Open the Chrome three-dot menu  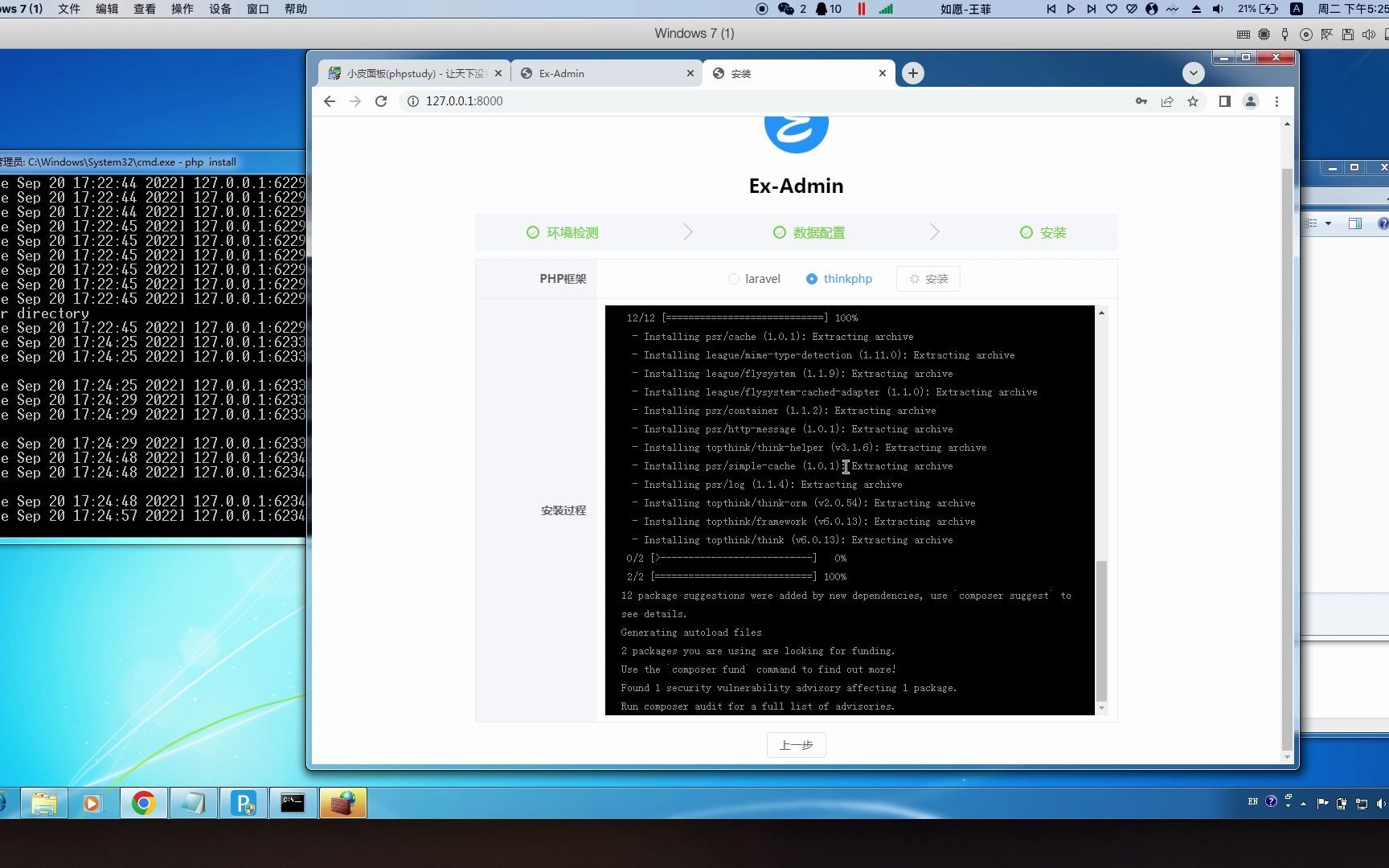[1276, 101]
